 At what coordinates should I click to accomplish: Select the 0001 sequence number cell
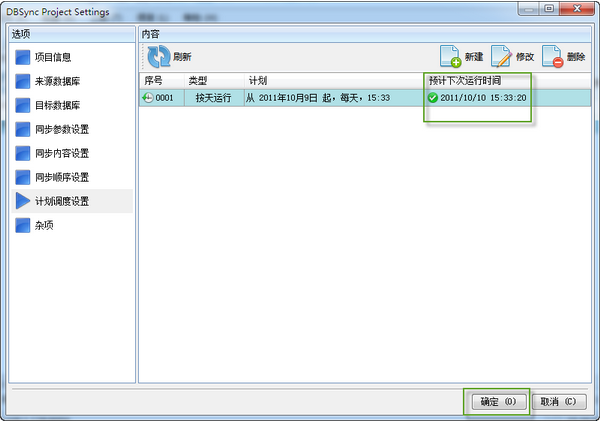[x=164, y=98]
